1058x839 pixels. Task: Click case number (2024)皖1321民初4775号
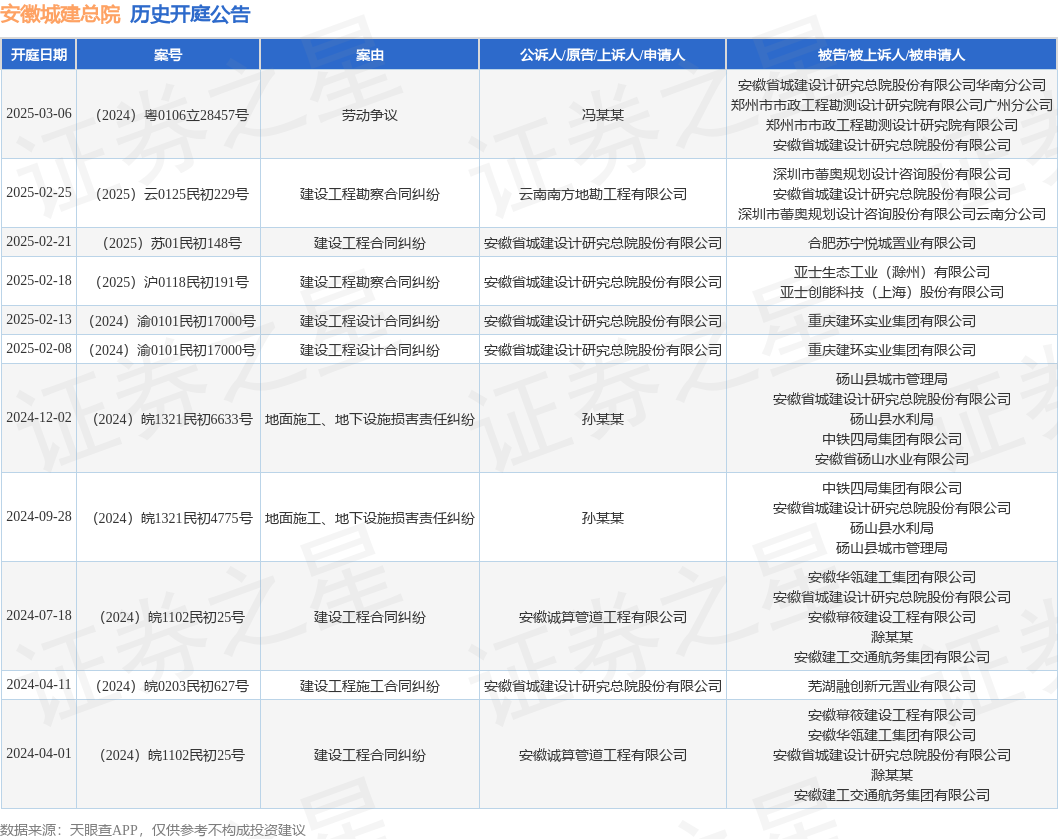click(x=169, y=518)
